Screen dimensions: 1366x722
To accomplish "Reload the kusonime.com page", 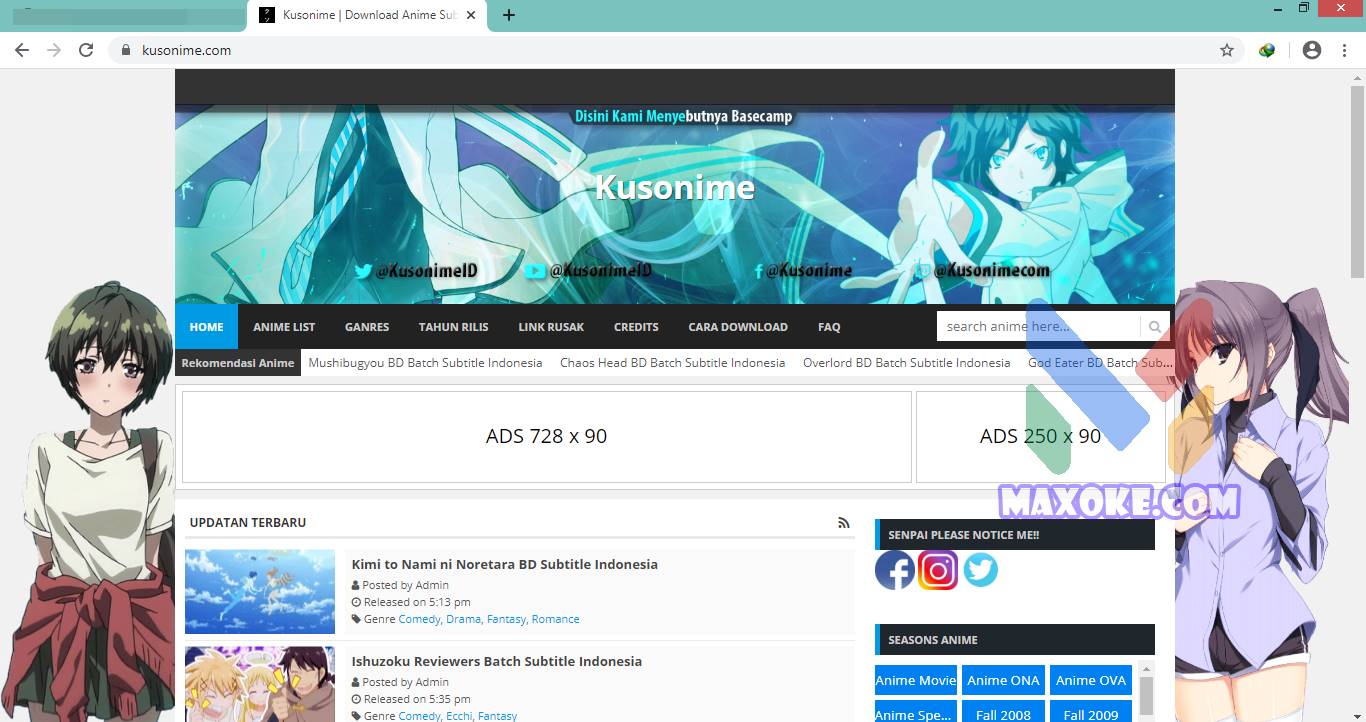I will point(86,50).
